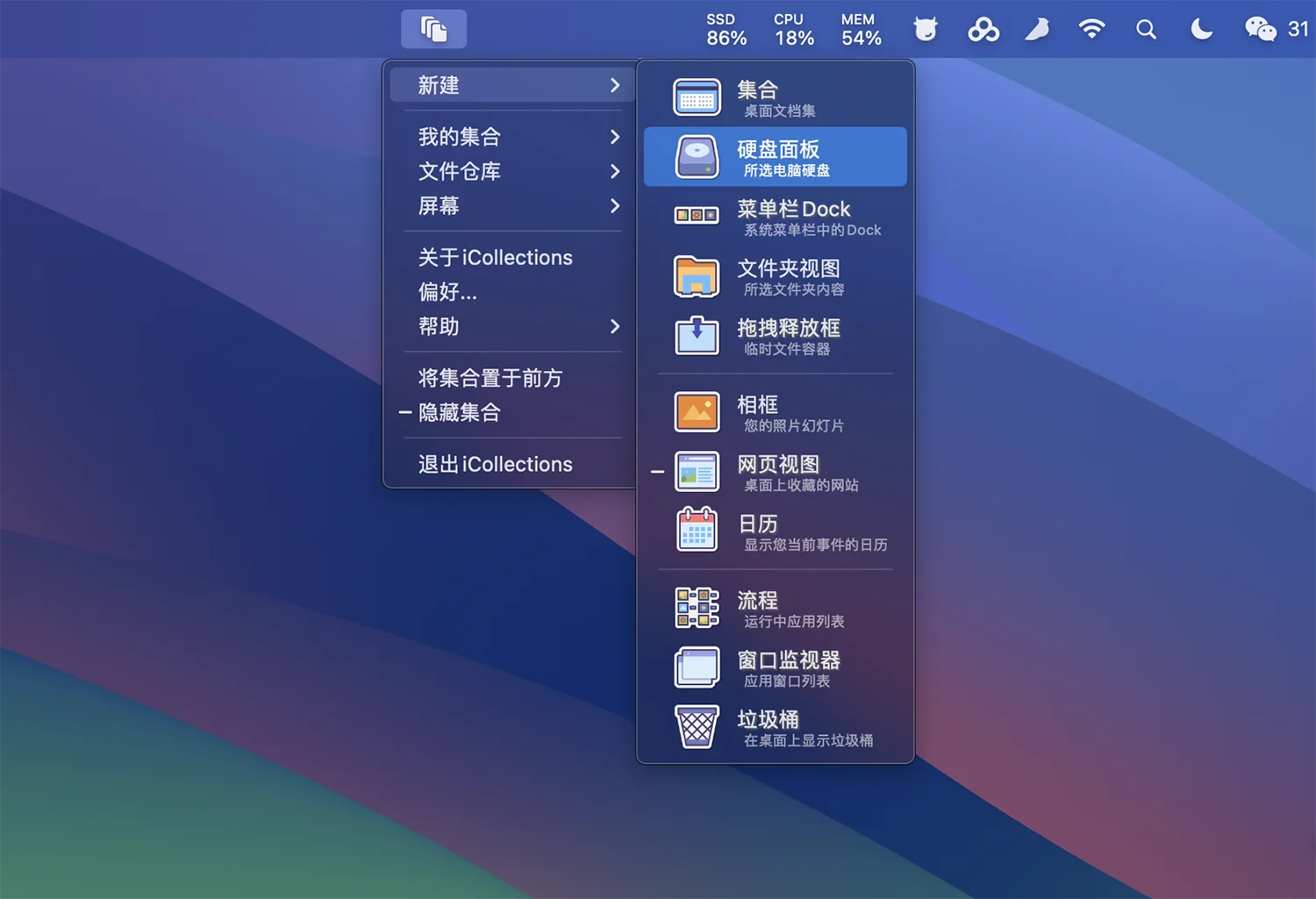Open the WeChat menu bar icon

point(1261,29)
